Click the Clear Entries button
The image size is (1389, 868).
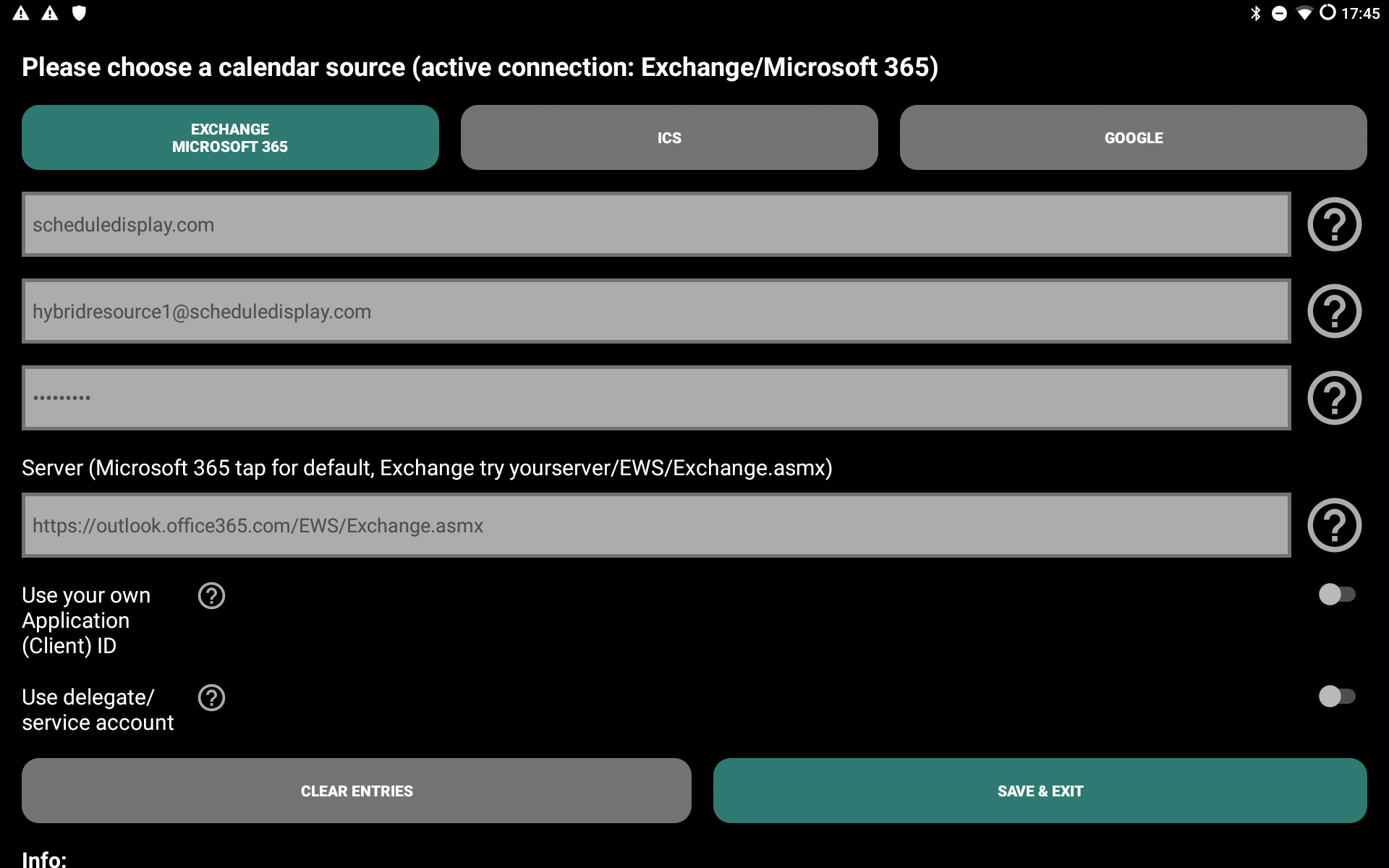point(357,791)
